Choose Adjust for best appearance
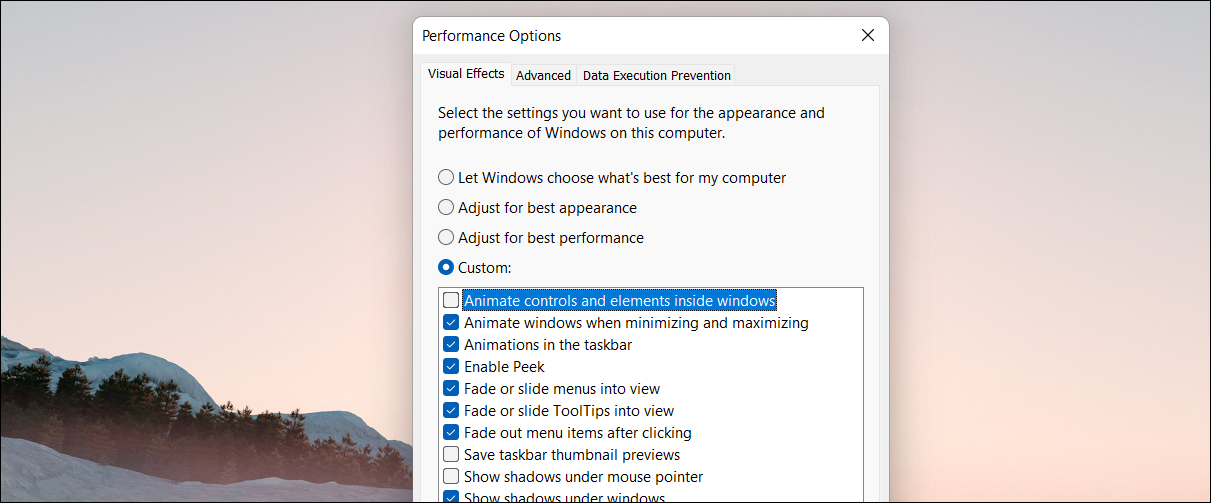1211x503 pixels. pyautogui.click(x=446, y=208)
